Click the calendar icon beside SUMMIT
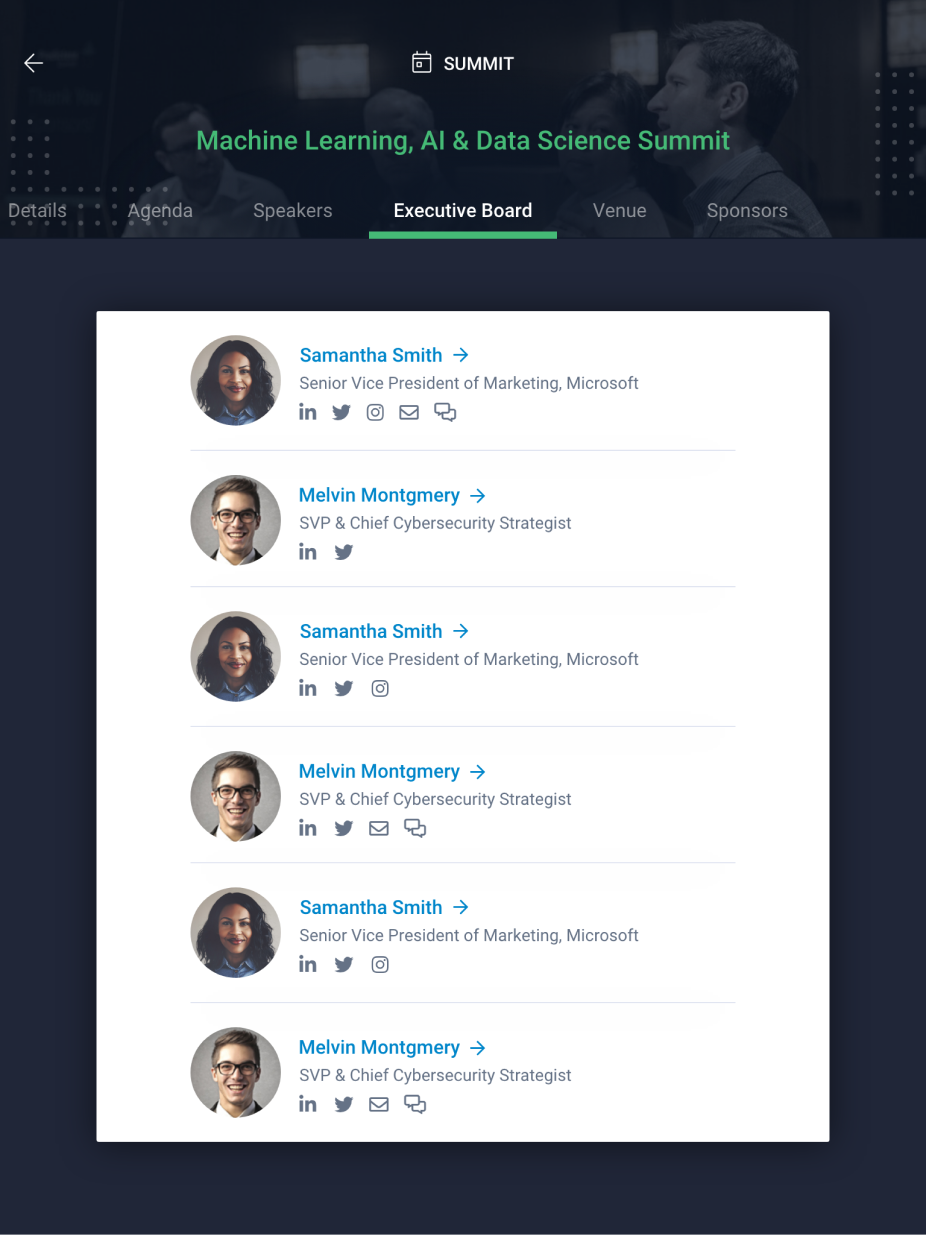 point(422,63)
